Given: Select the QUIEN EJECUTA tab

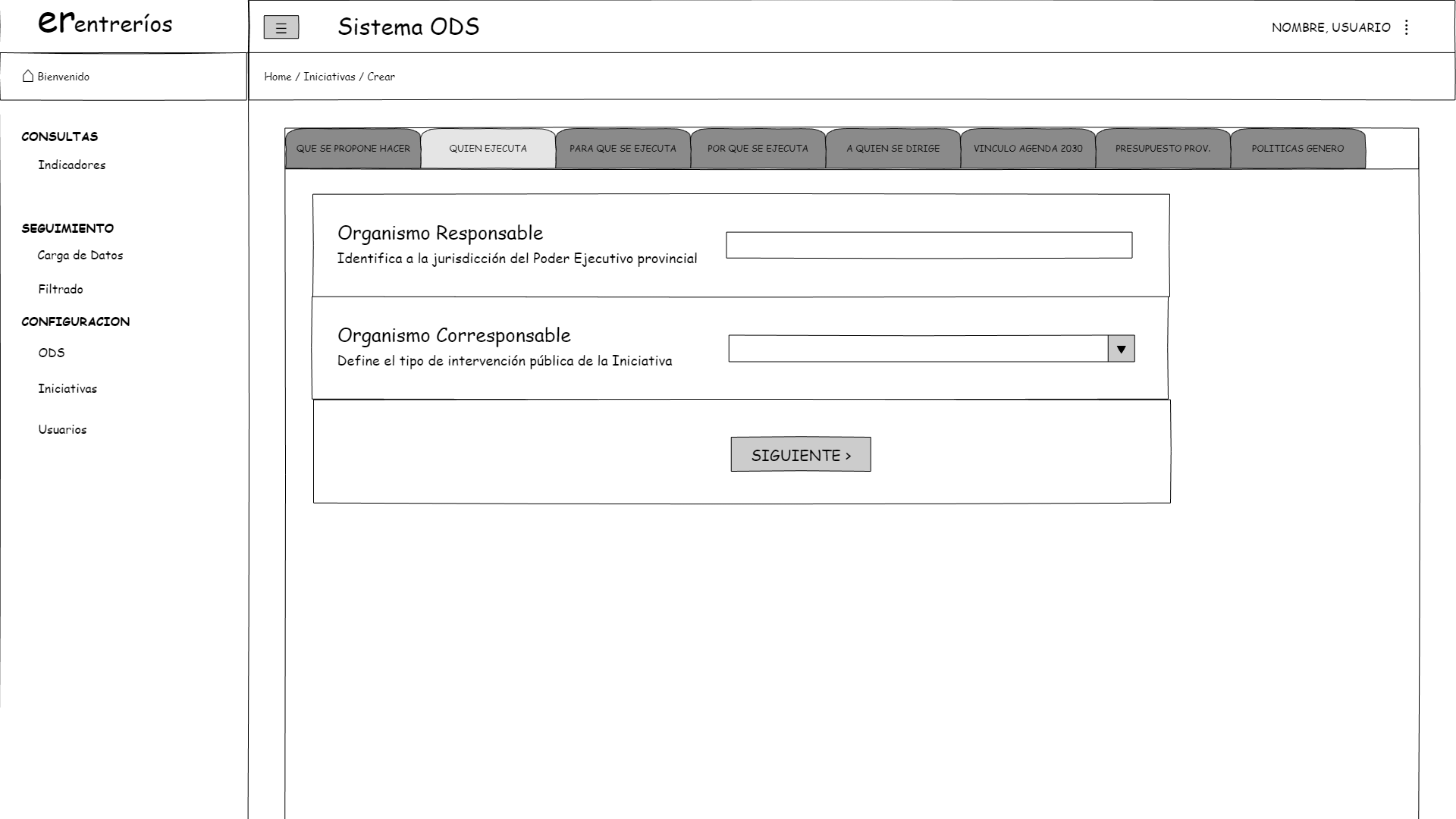Looking at the screenshot, I should (488, 149).
